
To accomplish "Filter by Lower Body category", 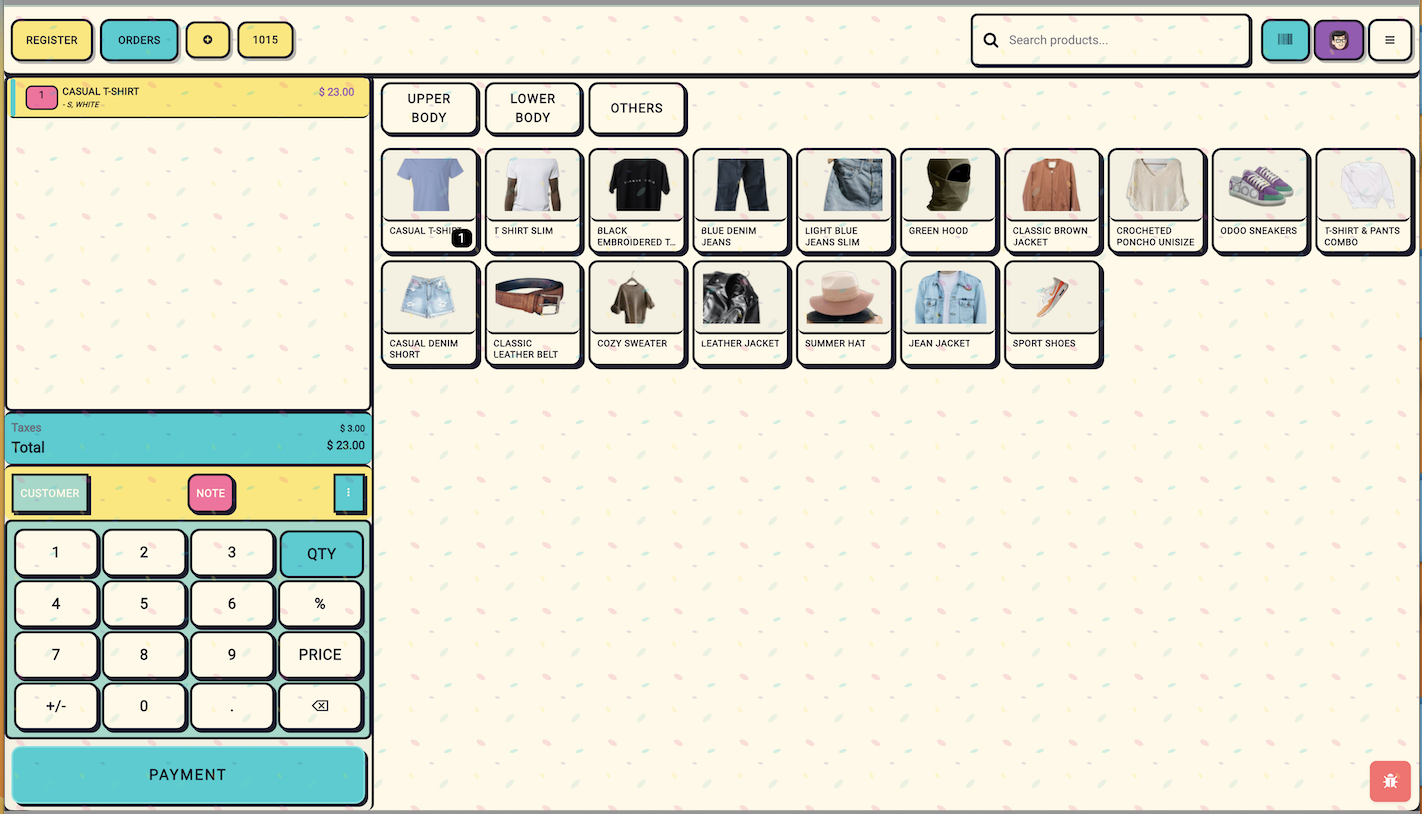I will (x=532, y=108).
